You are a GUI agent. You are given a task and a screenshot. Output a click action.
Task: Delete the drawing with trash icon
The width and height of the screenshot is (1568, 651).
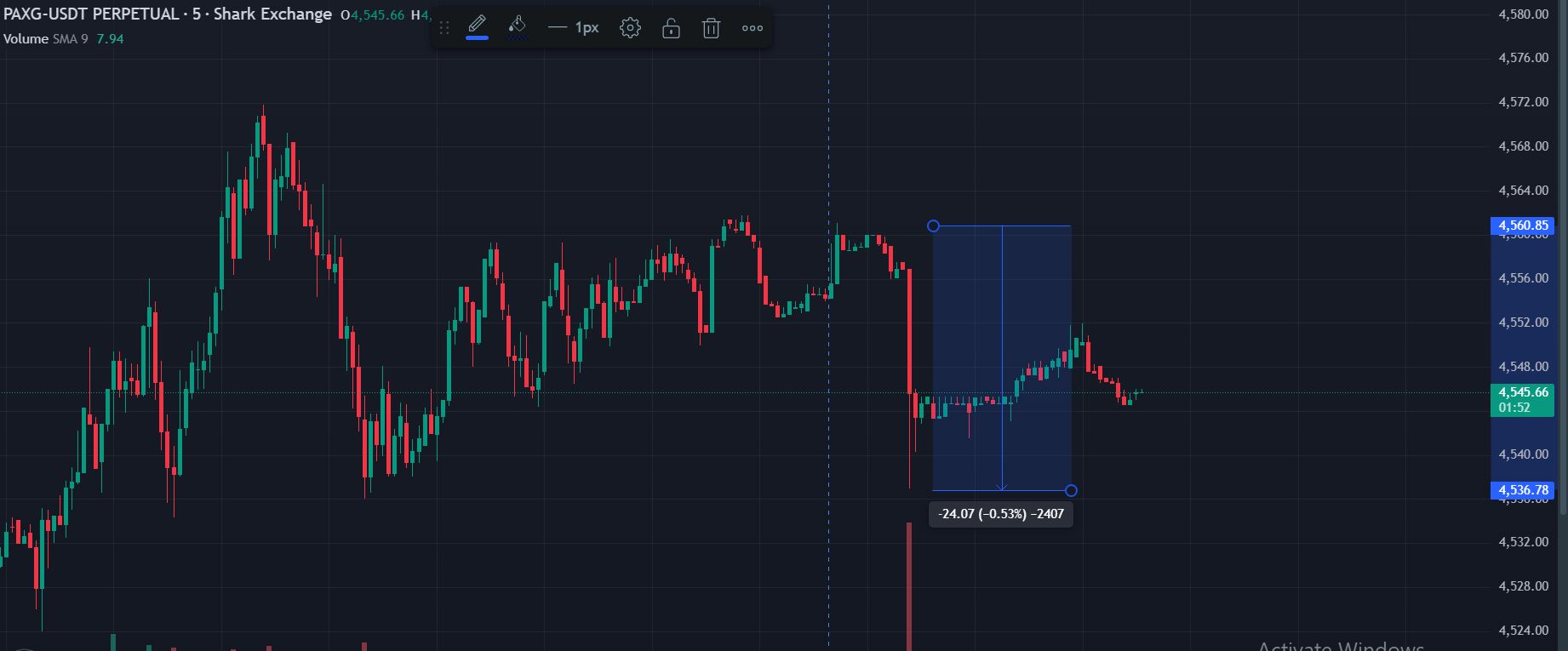tap(711, 28)
